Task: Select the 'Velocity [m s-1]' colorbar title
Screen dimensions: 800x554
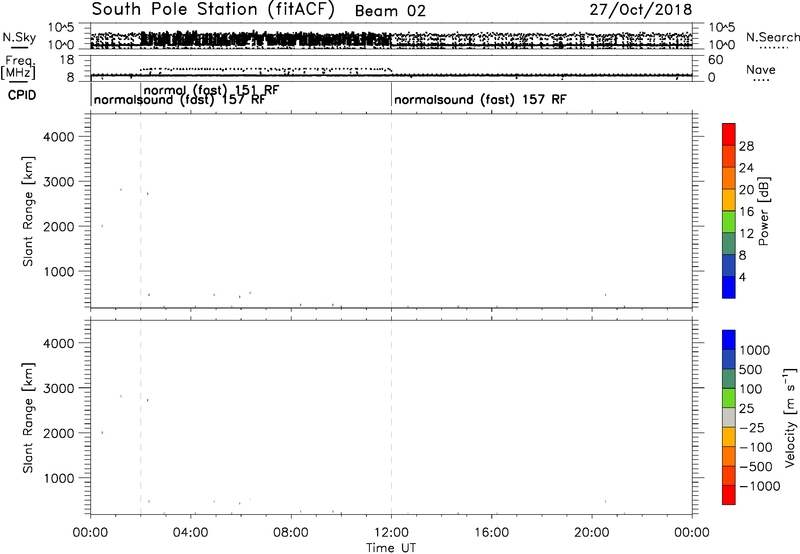Action: tap(790, 417)
